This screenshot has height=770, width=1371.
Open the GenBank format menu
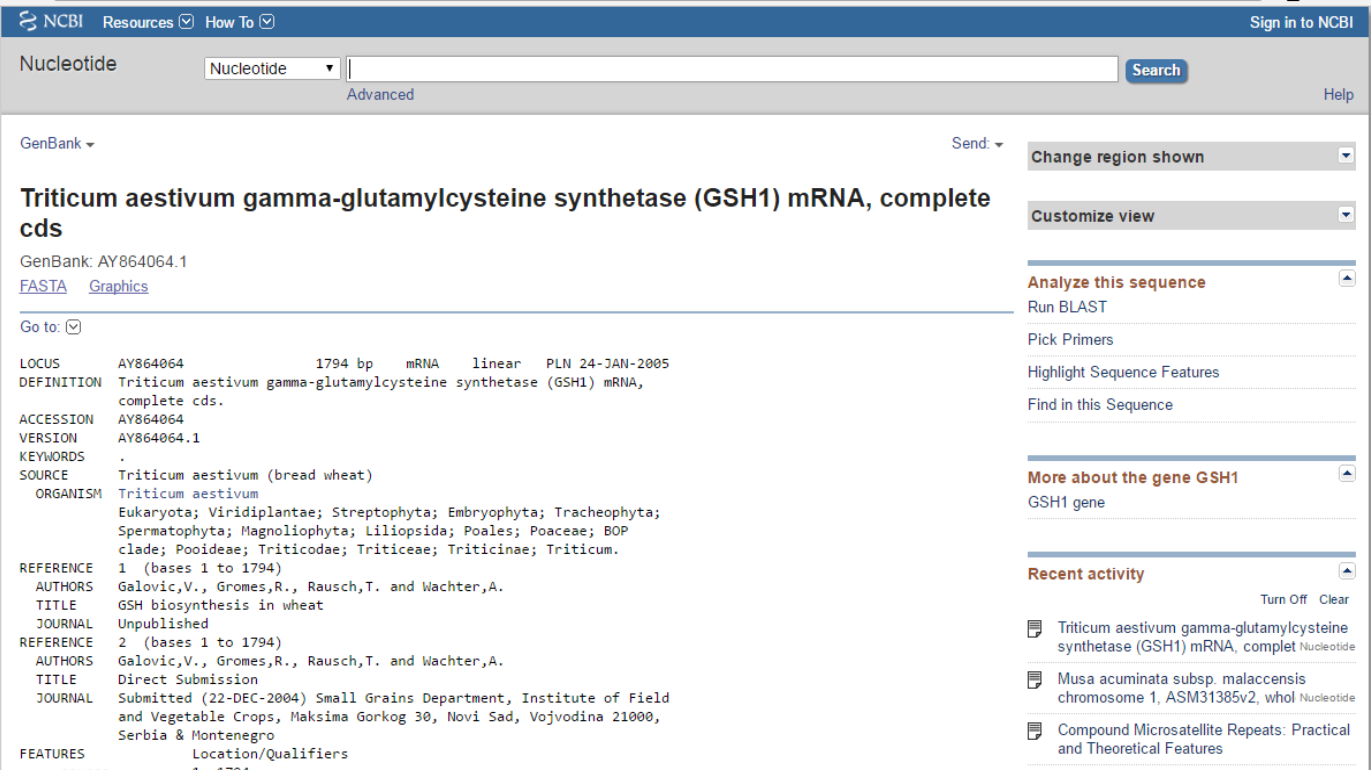[x=57, y=144]
